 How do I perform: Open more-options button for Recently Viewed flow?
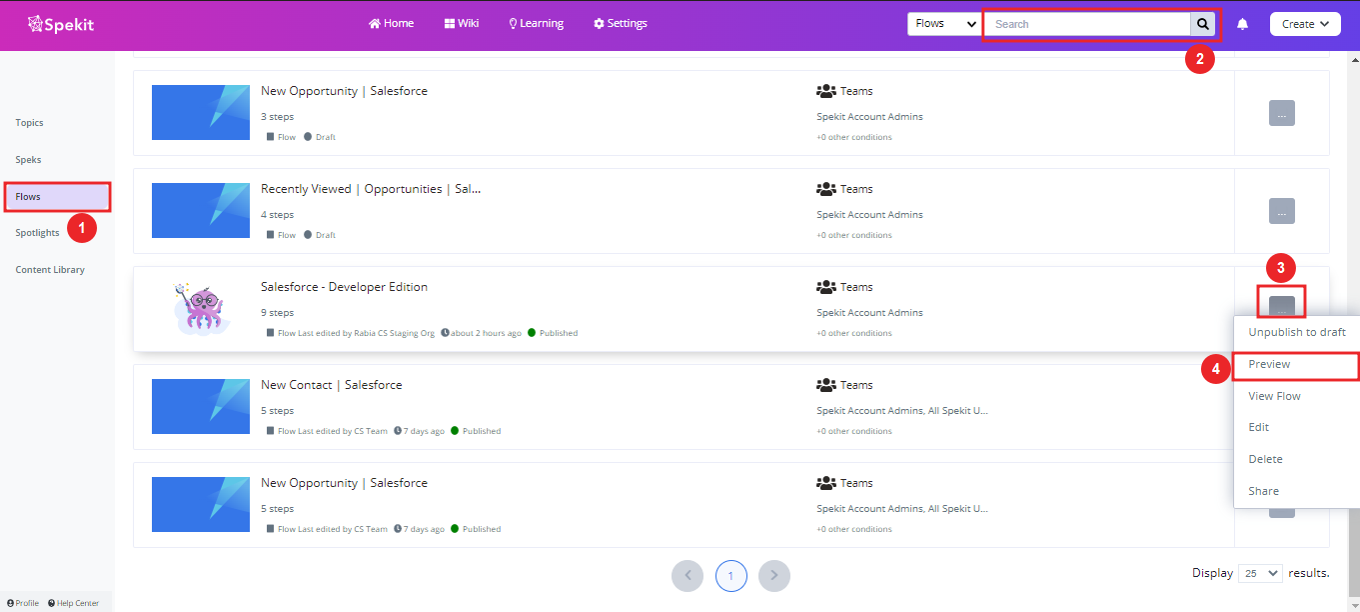[1282, 211]
